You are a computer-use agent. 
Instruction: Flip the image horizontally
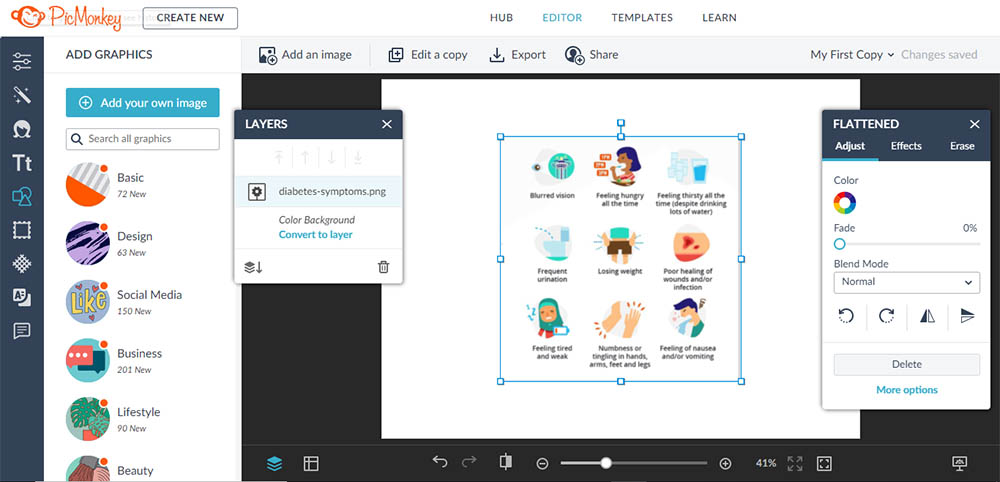(926, 316)
